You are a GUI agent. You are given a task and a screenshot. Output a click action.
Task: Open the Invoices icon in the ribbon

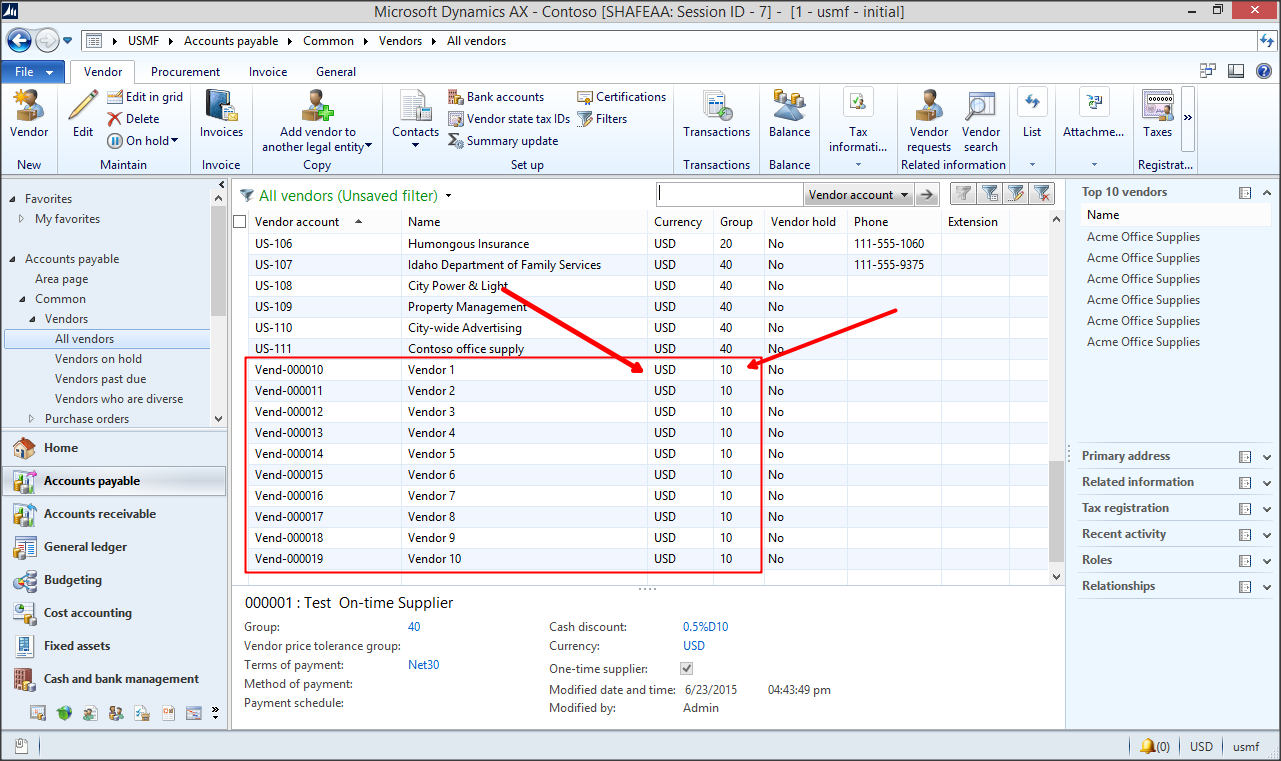(x=220, y=118)
